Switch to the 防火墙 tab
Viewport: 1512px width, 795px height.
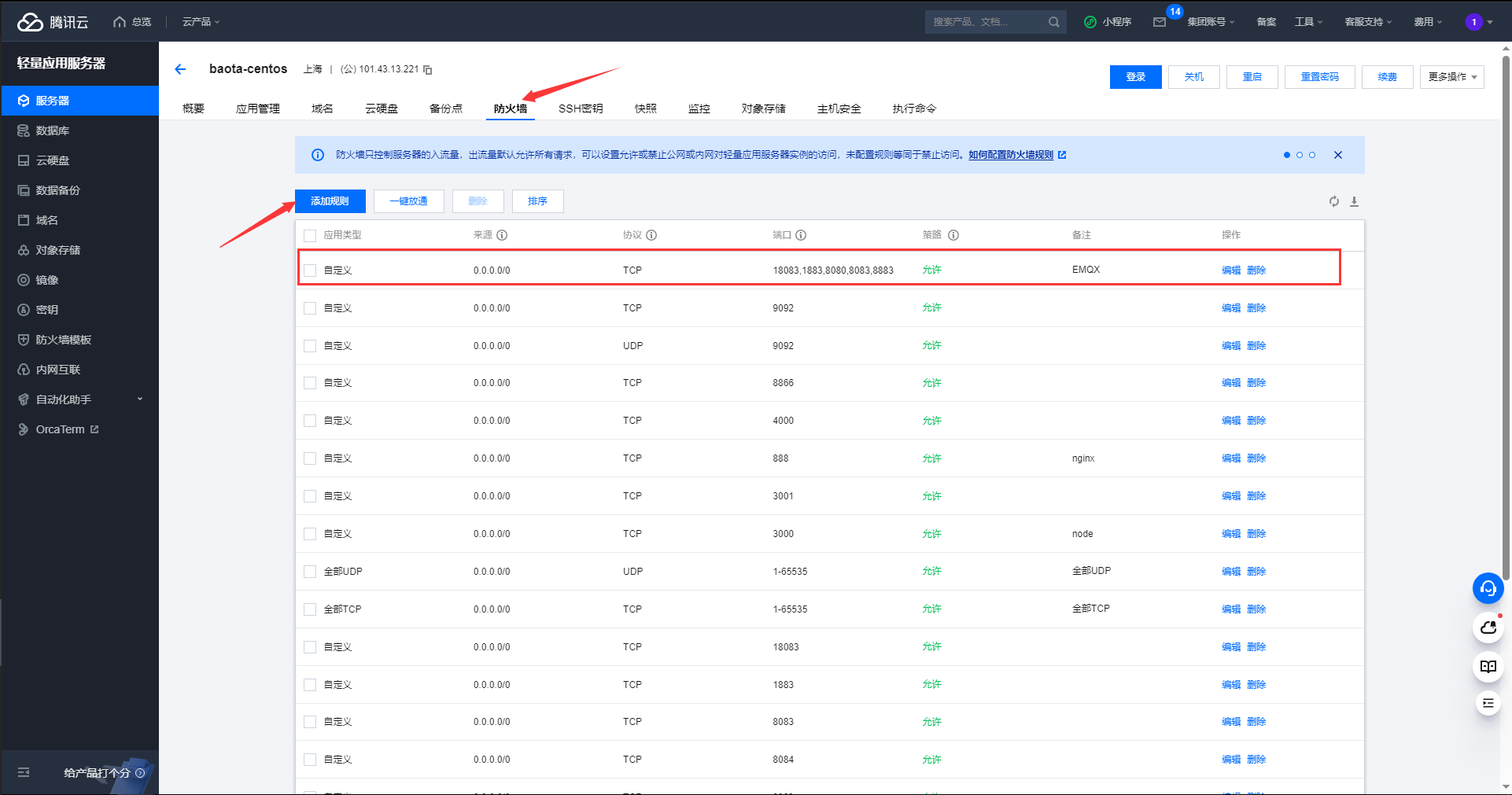511,109
